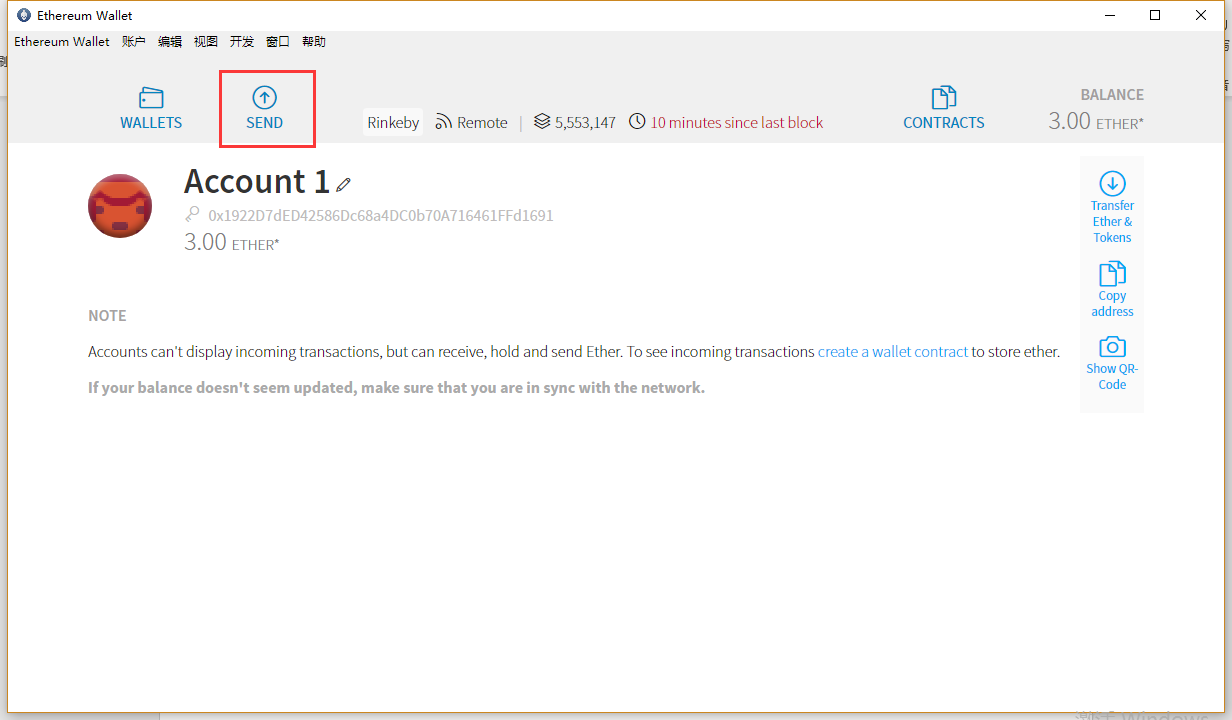Open the Wallets tab
The height and width of the screenshot is (720, 1232).
[151, 108]
